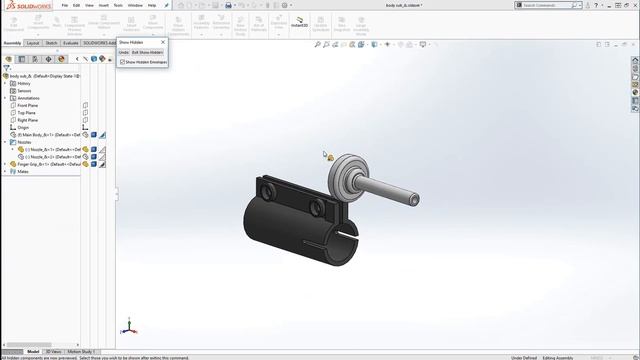Click the Dynamic Annotation Views icon
640x360 pixels.
point(352,44)
